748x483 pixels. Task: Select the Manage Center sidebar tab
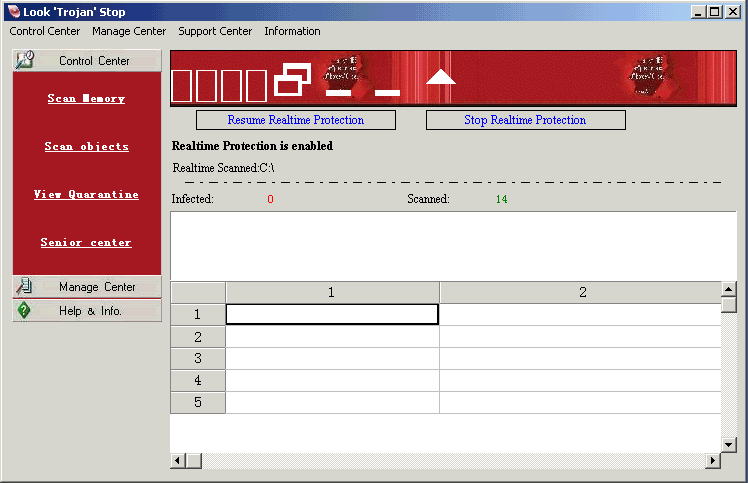(87, 287)
